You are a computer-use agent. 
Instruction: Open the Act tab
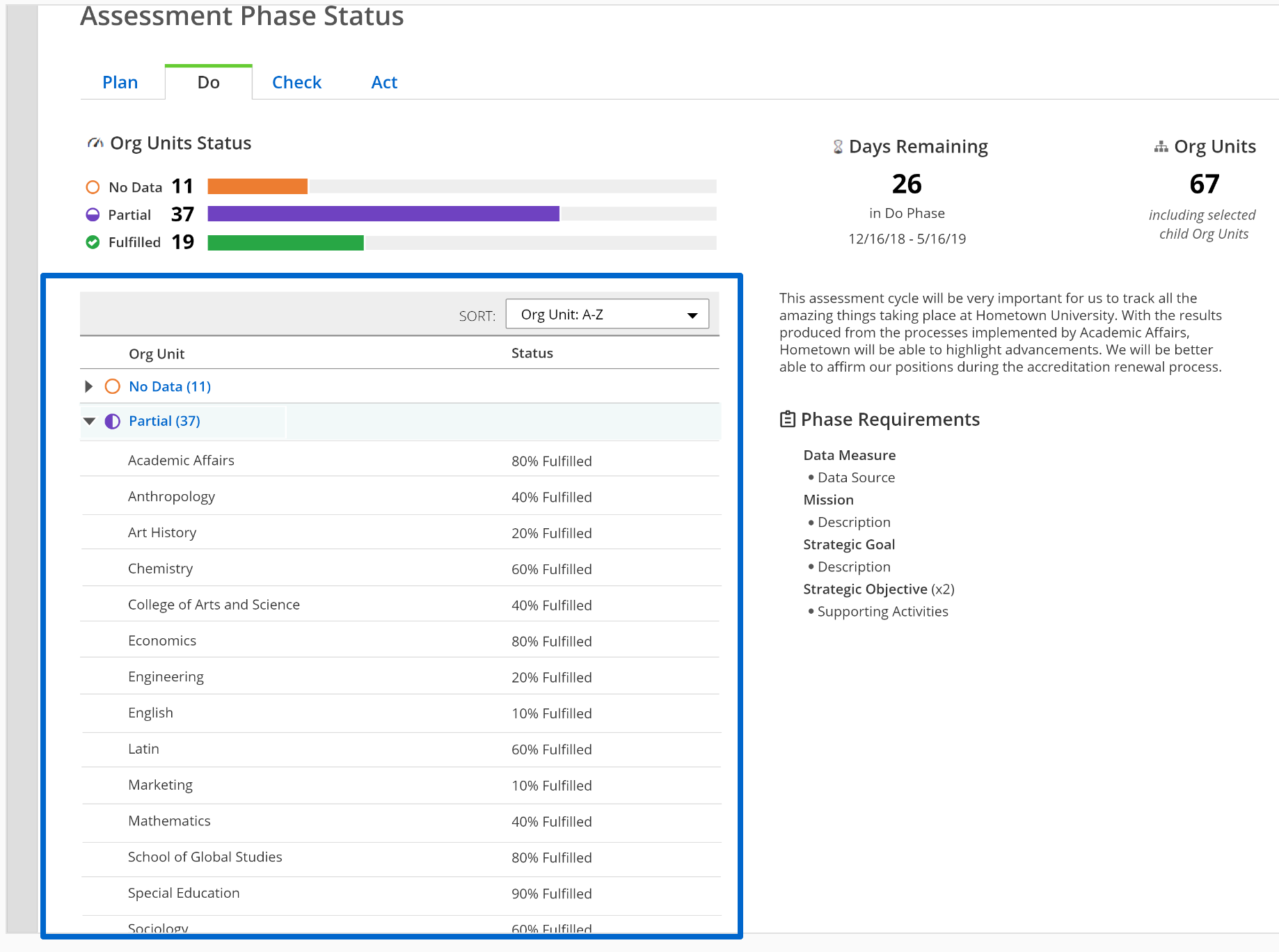pyautogui.click(x=384, y=82)
